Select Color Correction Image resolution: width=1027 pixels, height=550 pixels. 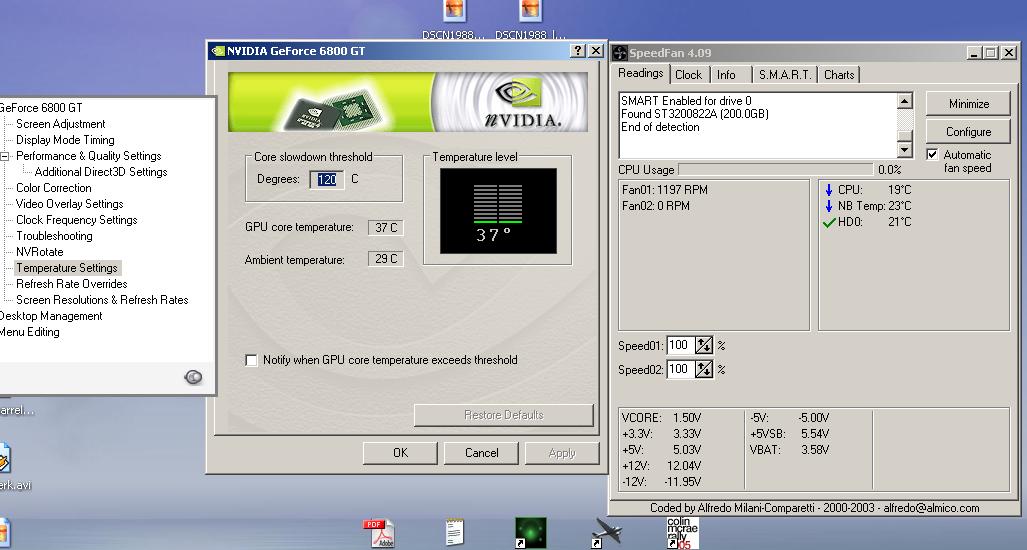(x=54, y=188)
